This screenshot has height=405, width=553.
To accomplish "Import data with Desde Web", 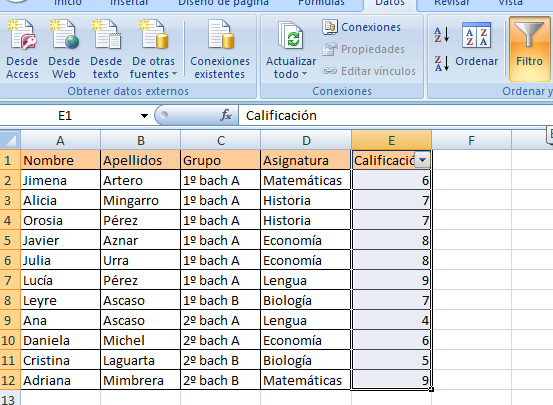I will [64, 50].
